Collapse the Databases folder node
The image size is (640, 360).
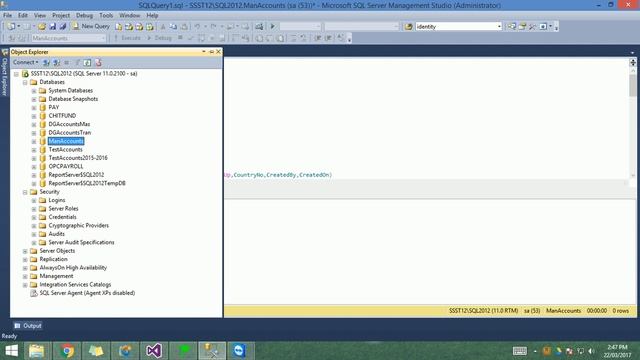25,82
